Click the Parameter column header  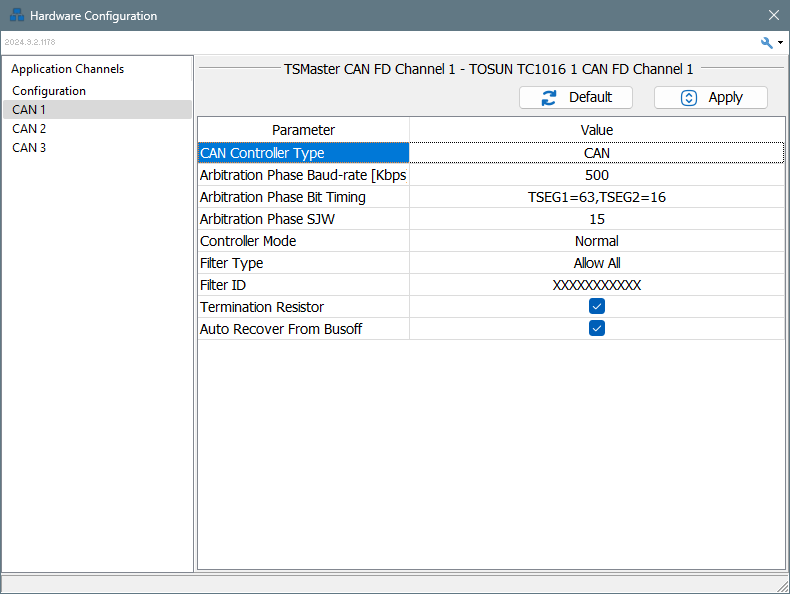[x=303, y=130]
